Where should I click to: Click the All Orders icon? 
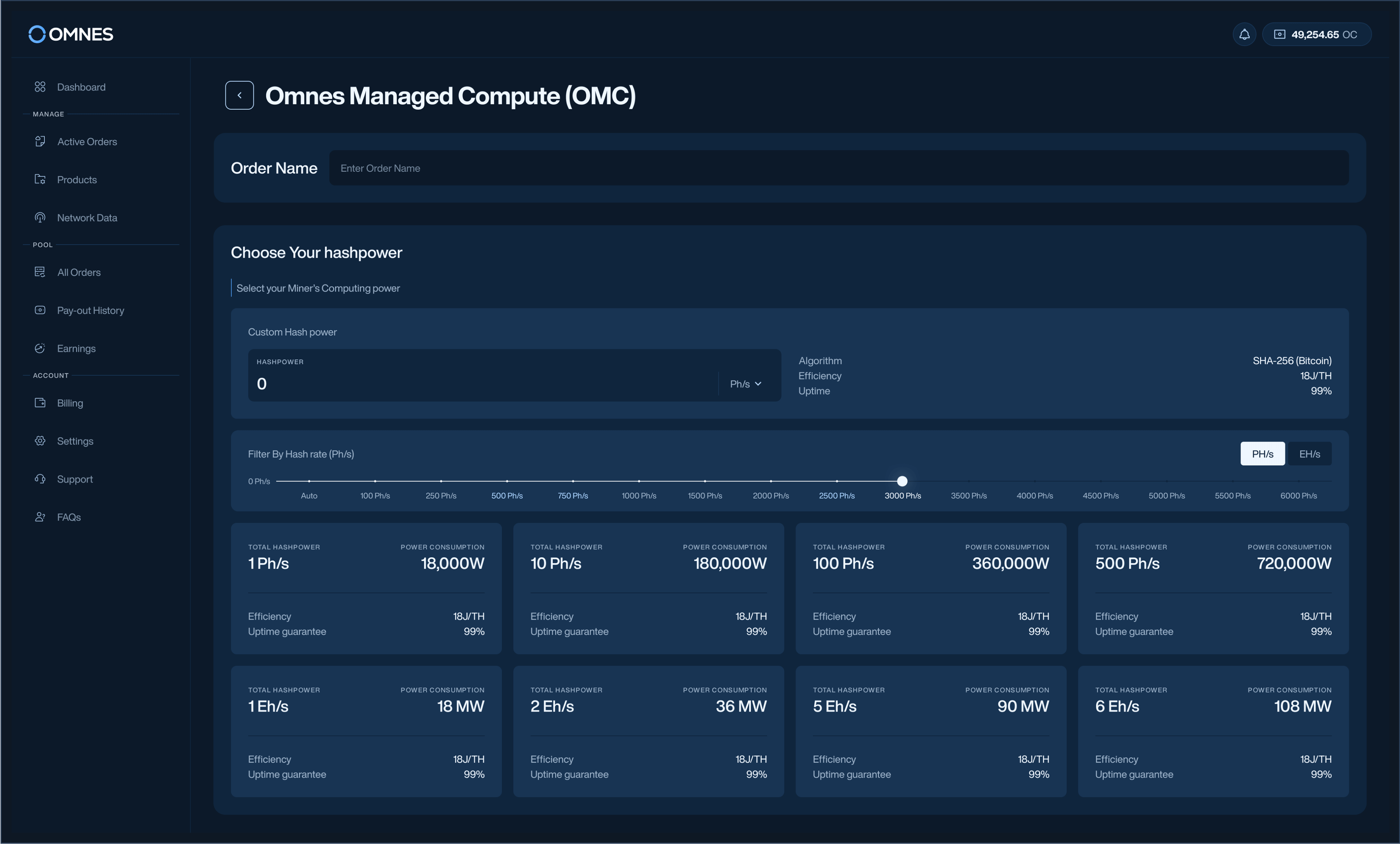tap(40, 272)
